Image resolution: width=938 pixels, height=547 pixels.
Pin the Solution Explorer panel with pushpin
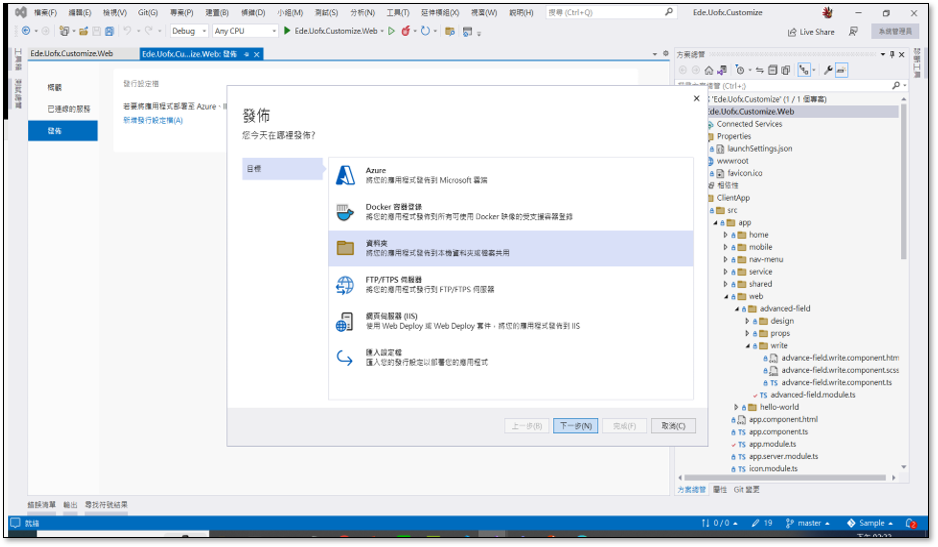coord(892,54)
